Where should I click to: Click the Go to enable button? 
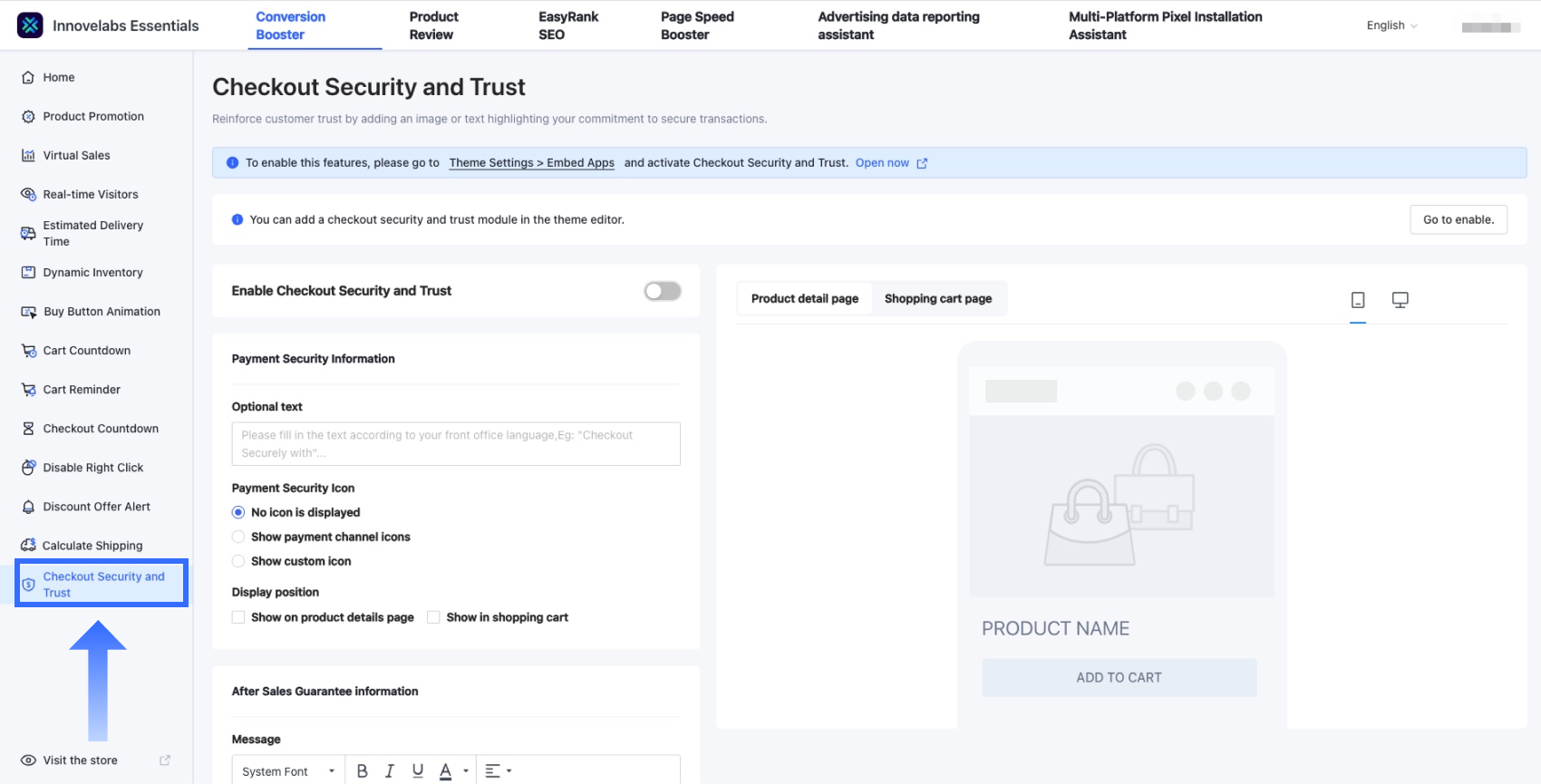1458,220
